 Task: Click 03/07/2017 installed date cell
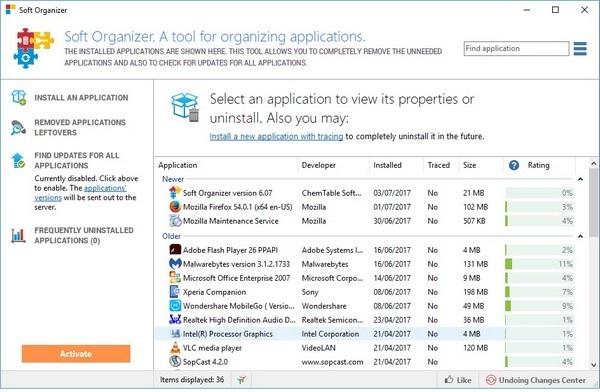point(392,193)
